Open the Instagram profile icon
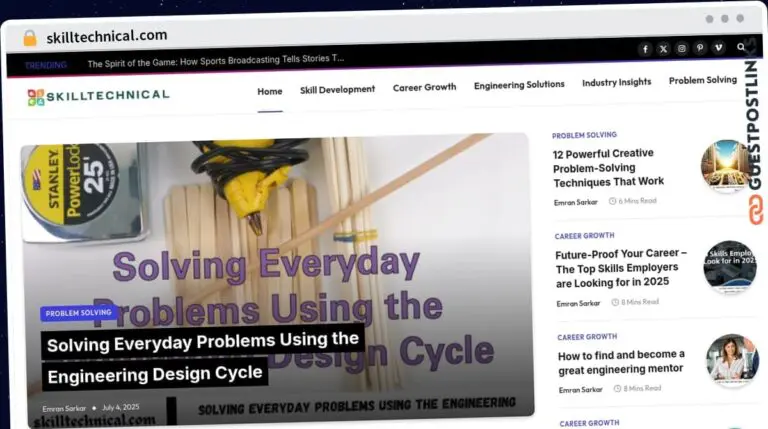Viewport: 768px width, 429px height. [x=682, y=48]
